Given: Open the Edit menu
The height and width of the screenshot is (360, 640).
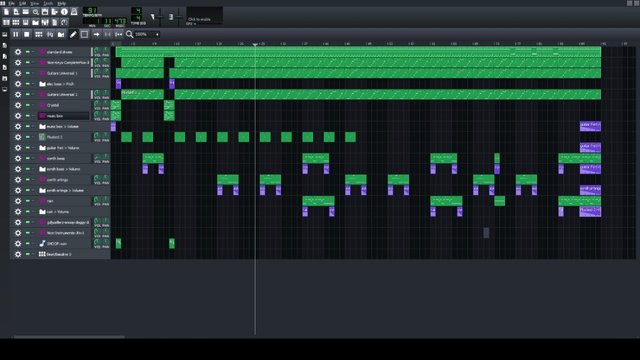Looking at the screenshot, I should [23, 3].
